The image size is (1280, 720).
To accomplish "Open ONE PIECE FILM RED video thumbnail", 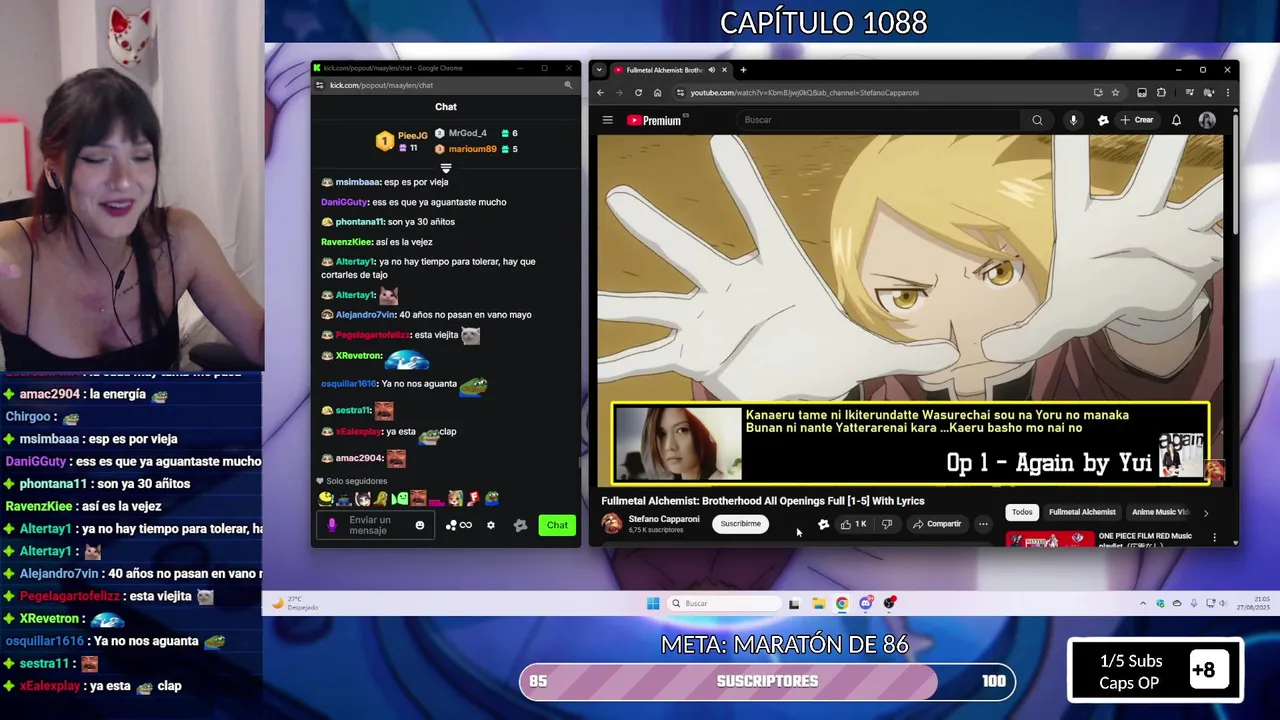I will point(1050,540).
